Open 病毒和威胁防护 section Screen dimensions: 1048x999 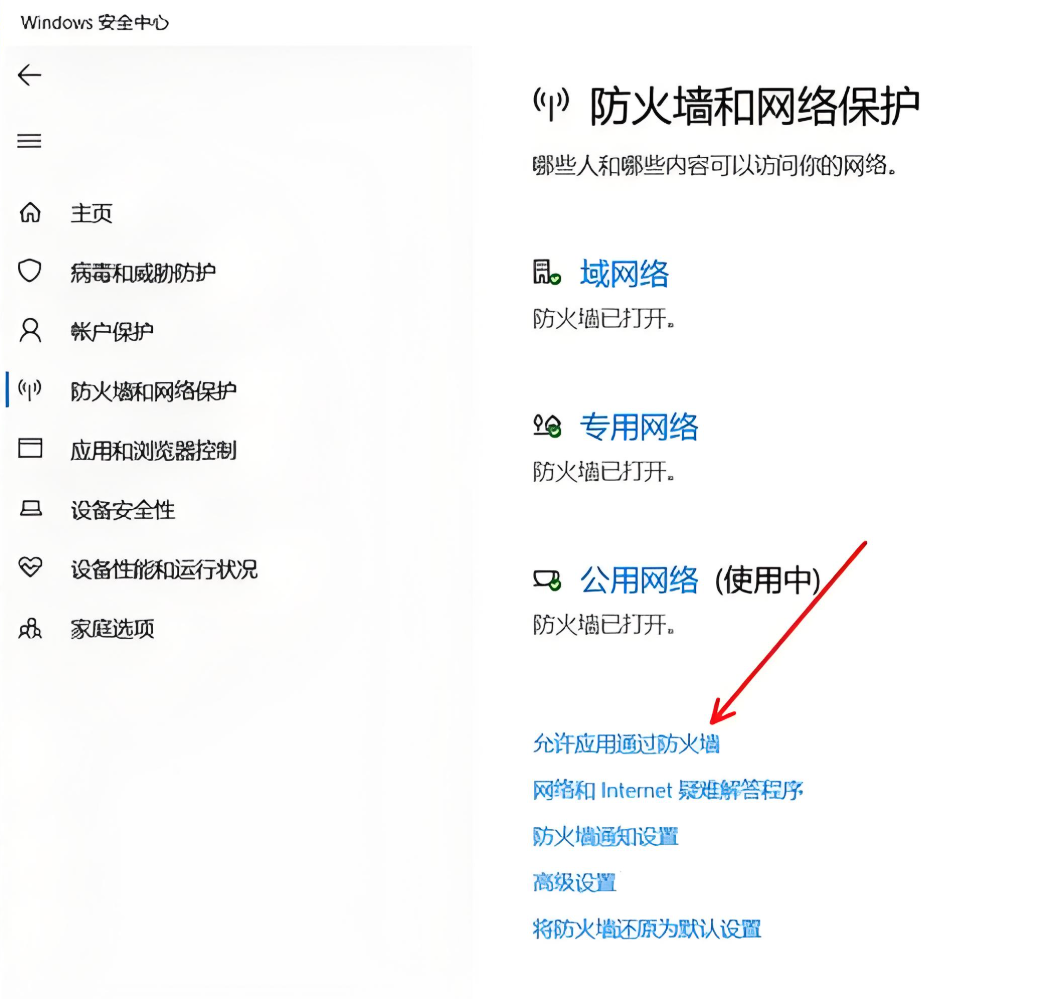143,272
